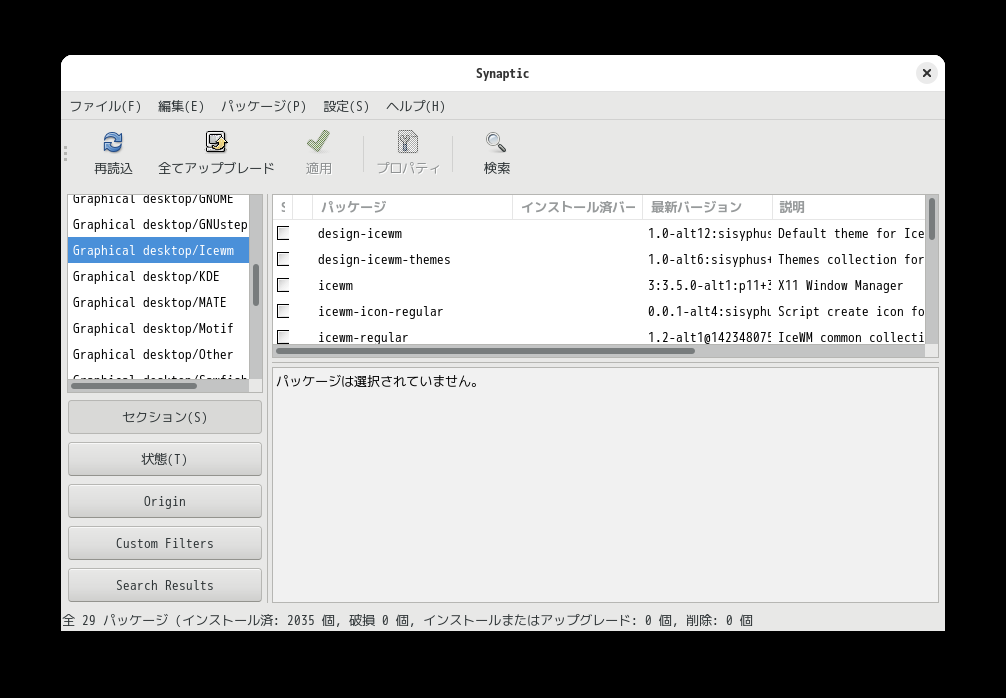This screenshot has height=698, width=1006.
Task: Select Graphical desktop/Other in the section list
Action: click(158, 354)
